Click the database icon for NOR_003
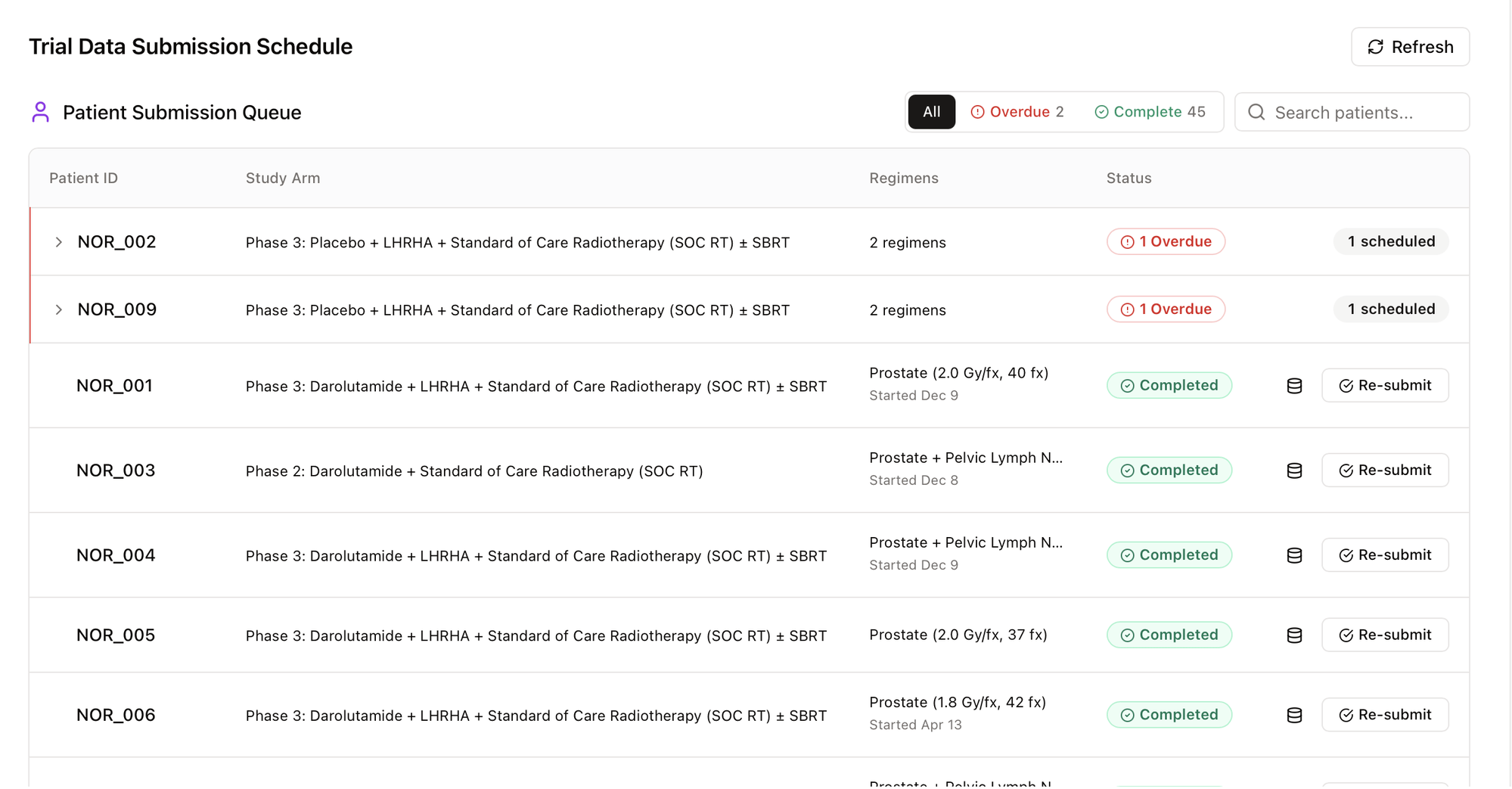 click(x=1294, y=471)
